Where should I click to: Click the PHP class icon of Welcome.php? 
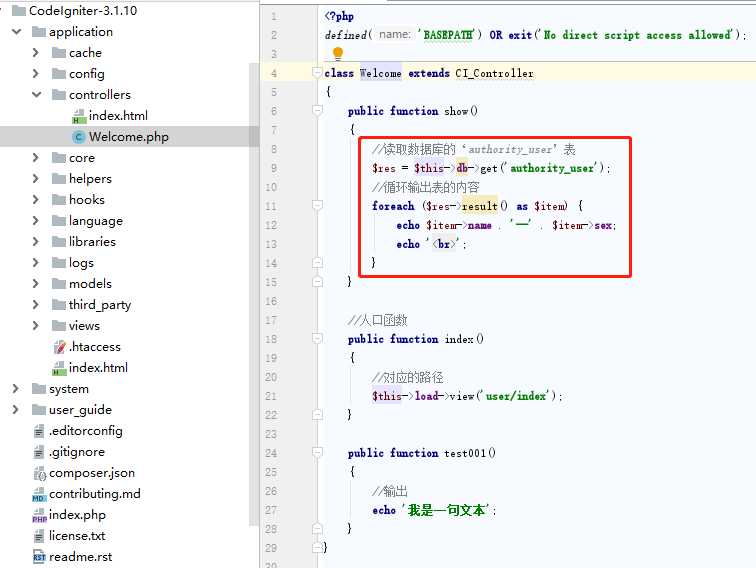point(79,137)
